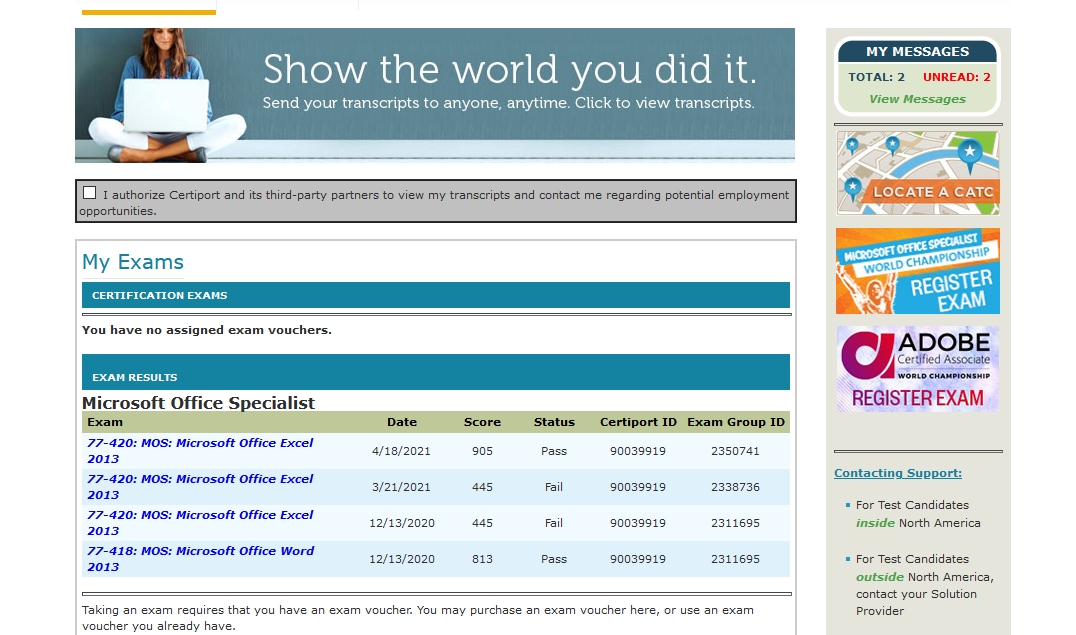Click the Contacting Support link
The height and width of the screenshot is (635, 1076).
click(897, 473)
